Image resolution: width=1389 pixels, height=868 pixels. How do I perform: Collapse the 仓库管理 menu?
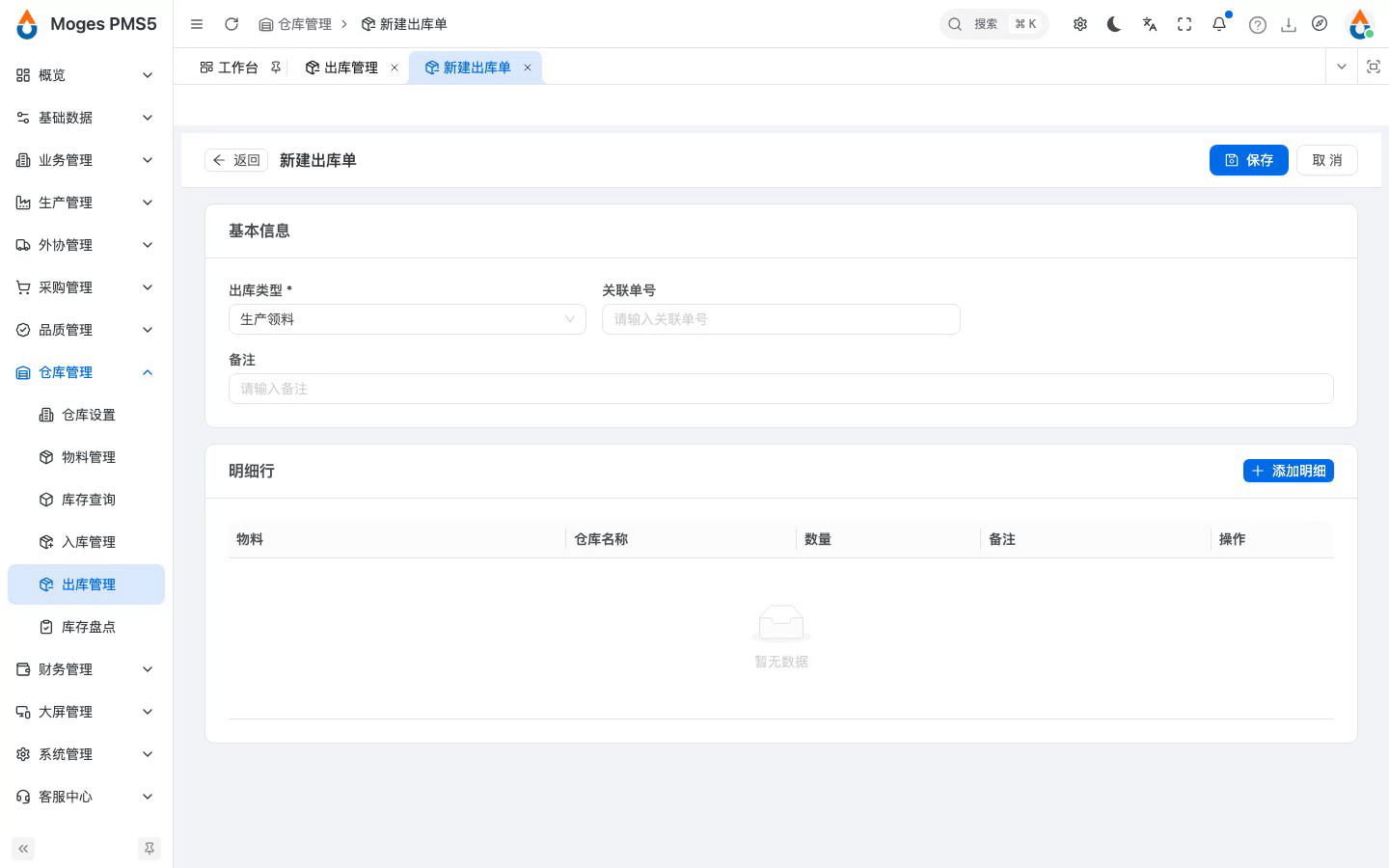tap(85, 372)
